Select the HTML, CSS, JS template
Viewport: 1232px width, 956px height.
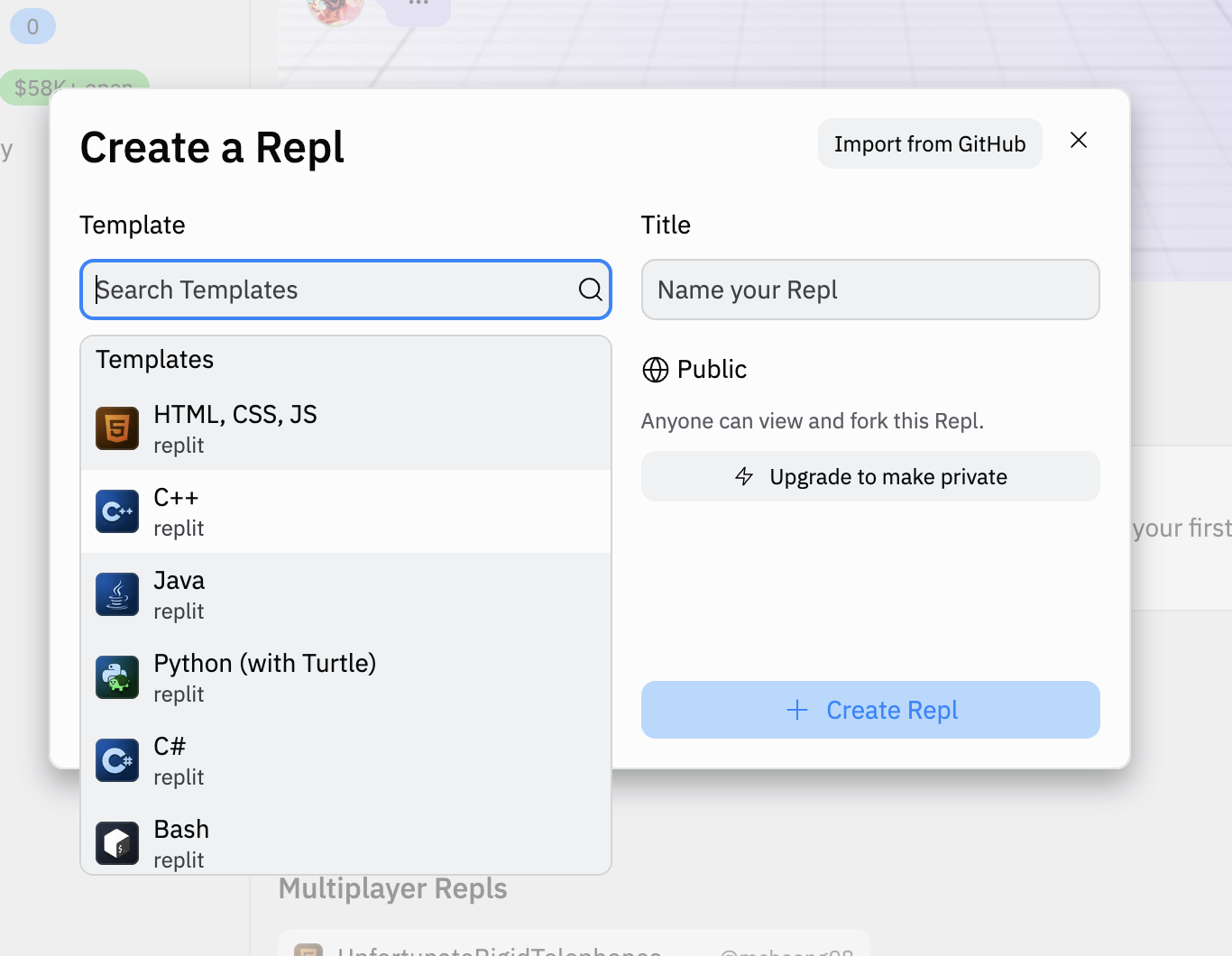345,428
